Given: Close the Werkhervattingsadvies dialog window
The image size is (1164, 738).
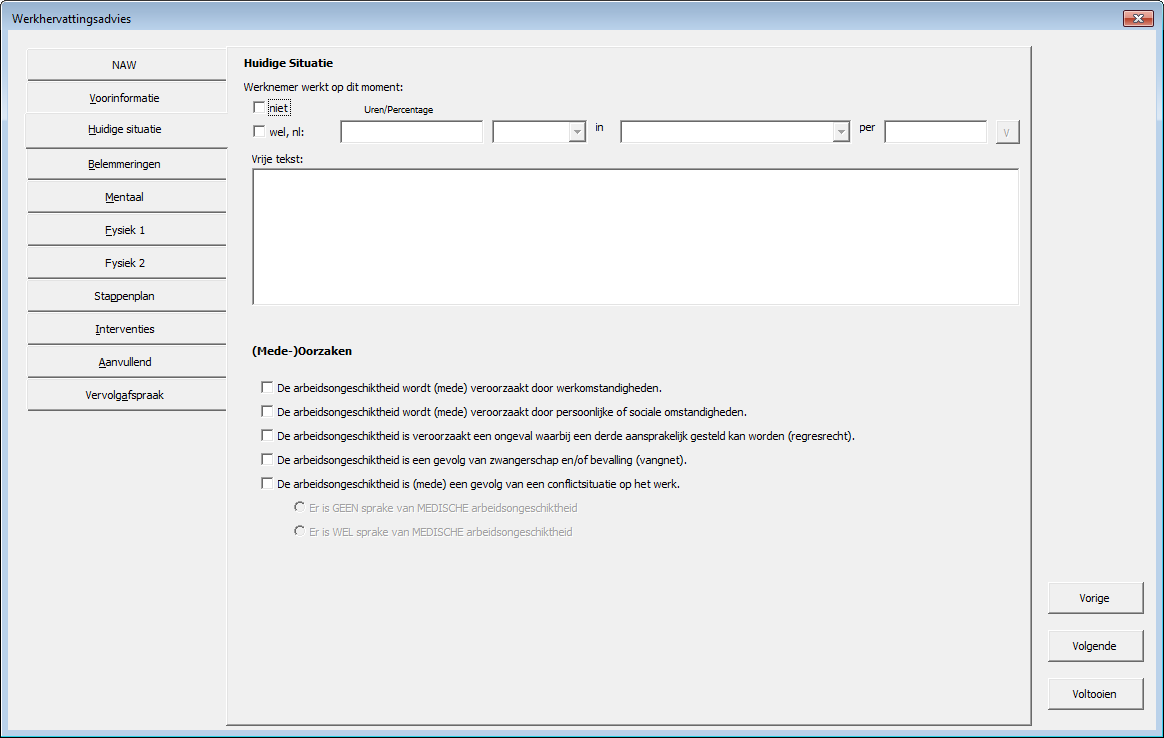Looking at the screenshot, I should [1138, 19].
